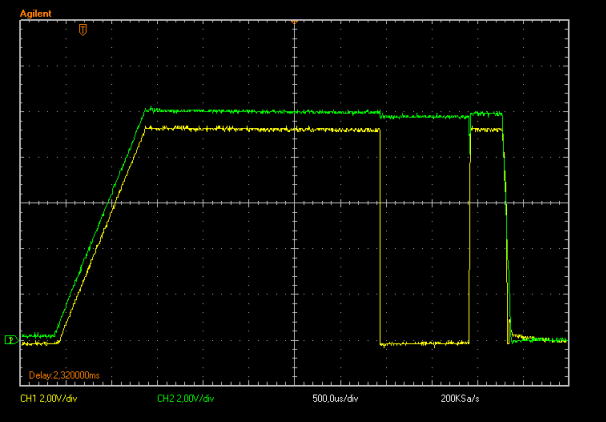The height and width of the screenshot is (422, 606).
Task: Click the yellow low segment between pulses
Action: click(425, 344)
